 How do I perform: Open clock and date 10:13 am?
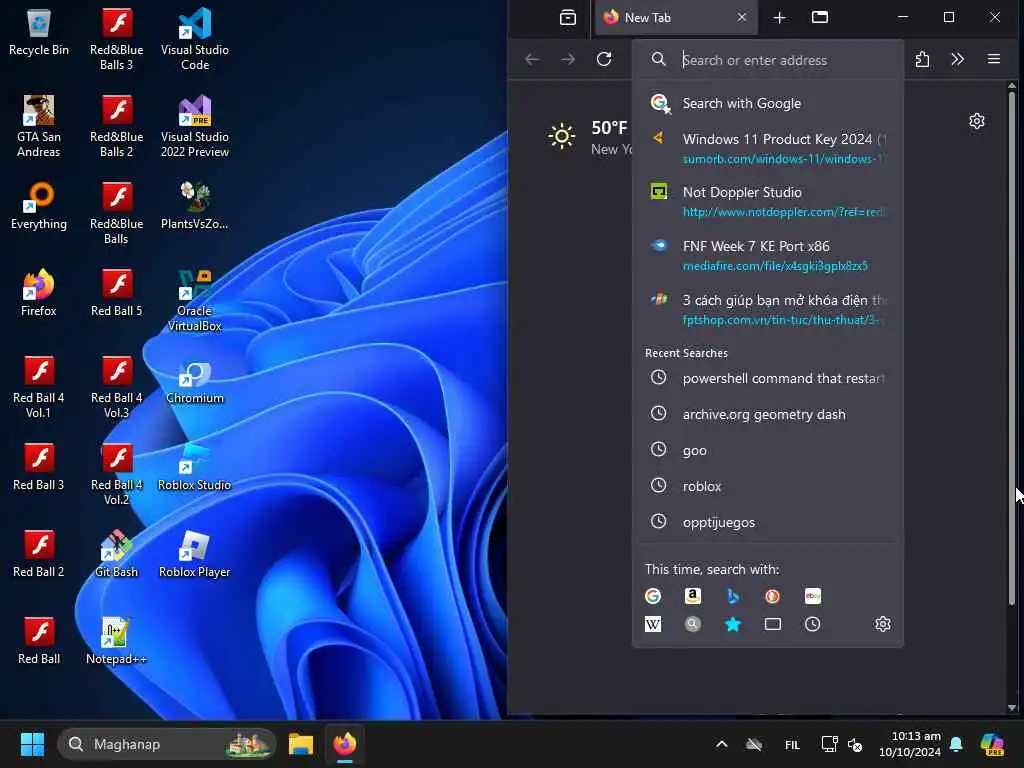coord(909,744)
